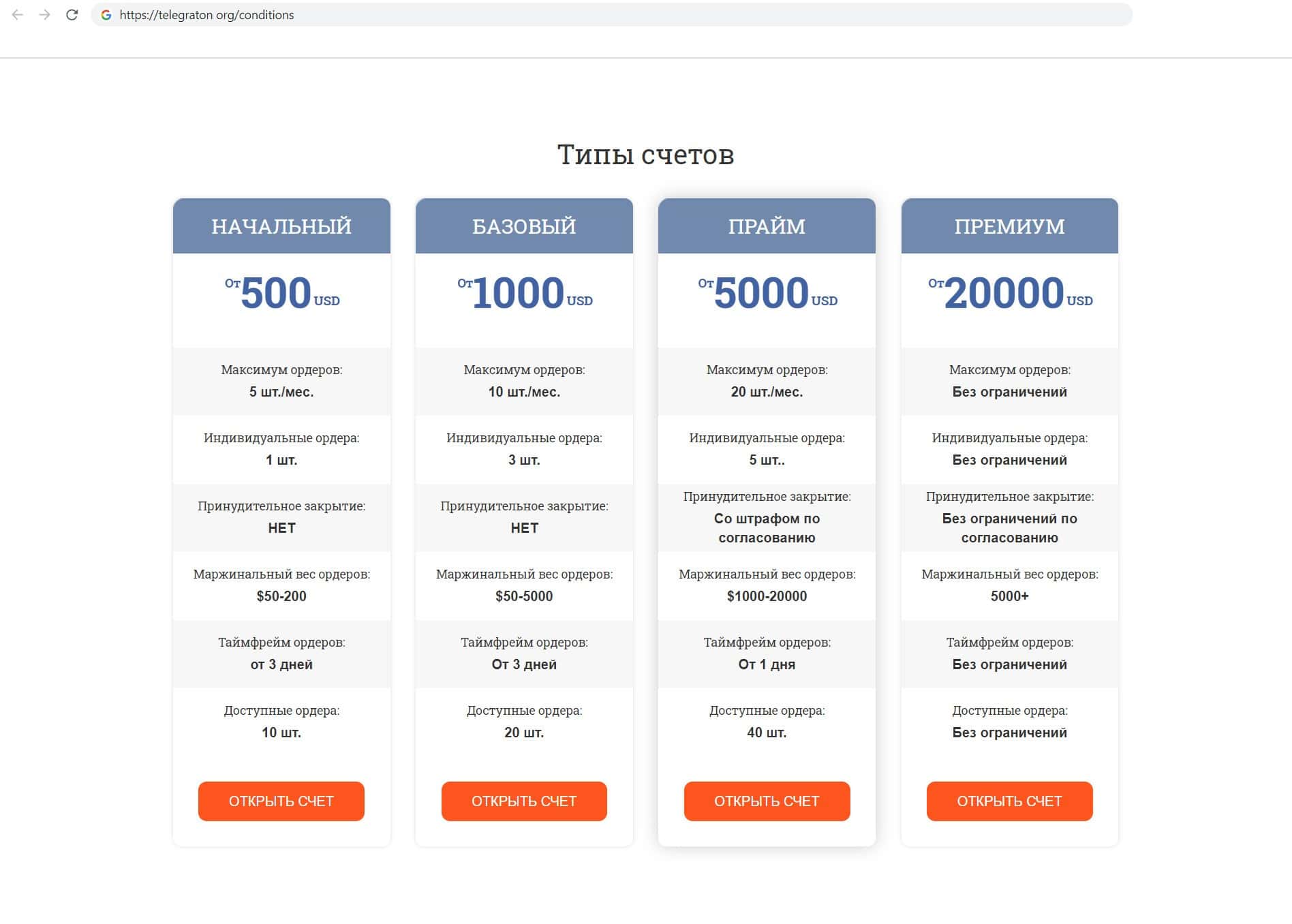Open account under ПРЕМИУМ plan
Image resolution: width=1292 pixels, height=924 pixels.
pyautogui.click(x=1009, y=801)
